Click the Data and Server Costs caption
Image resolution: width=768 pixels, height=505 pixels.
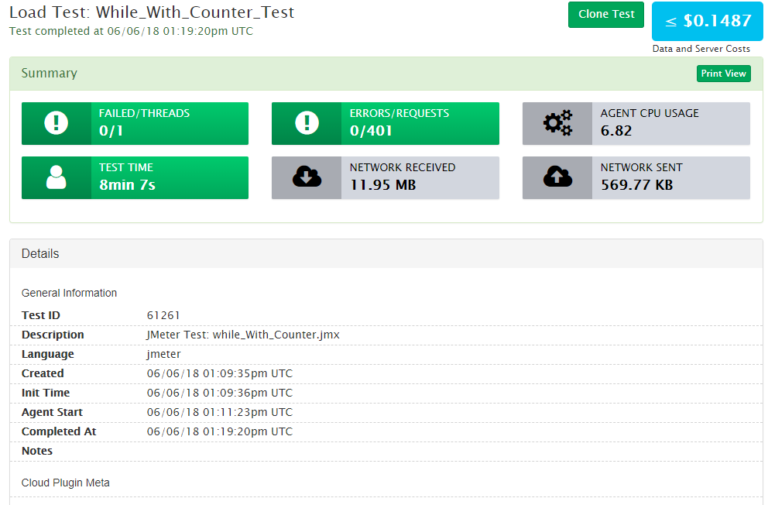coord(701,49)
